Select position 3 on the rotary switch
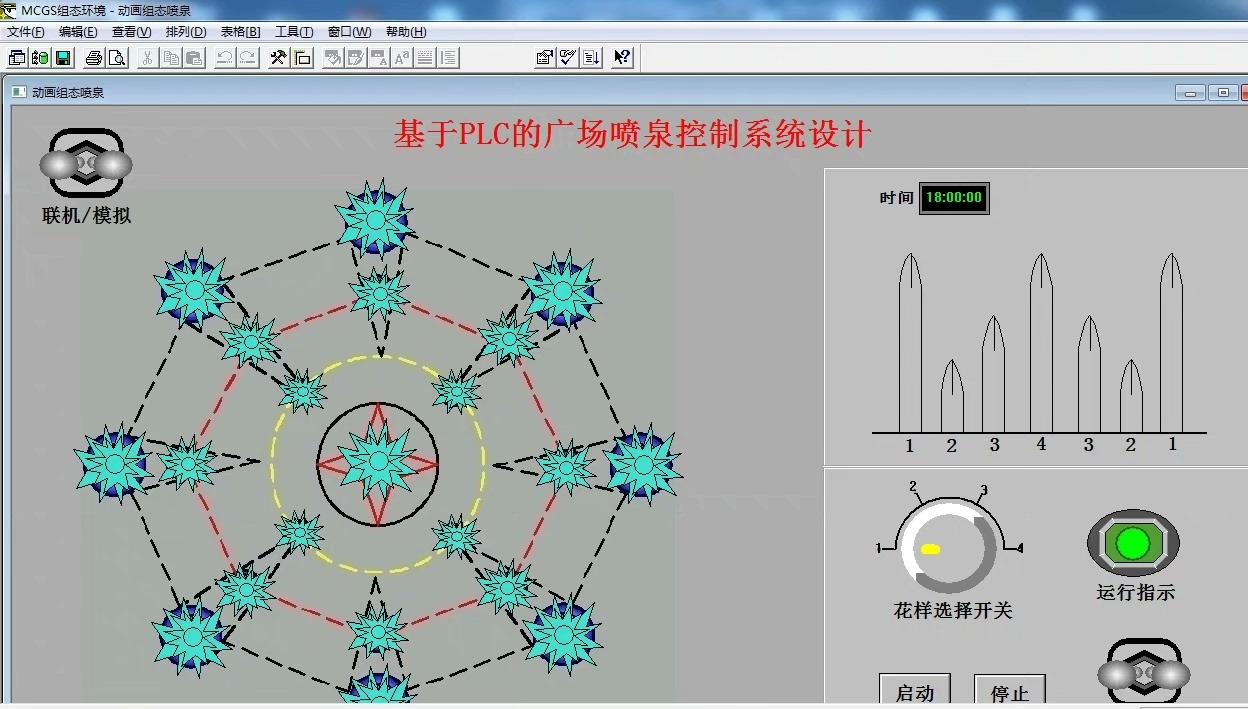 click(984, 491)
